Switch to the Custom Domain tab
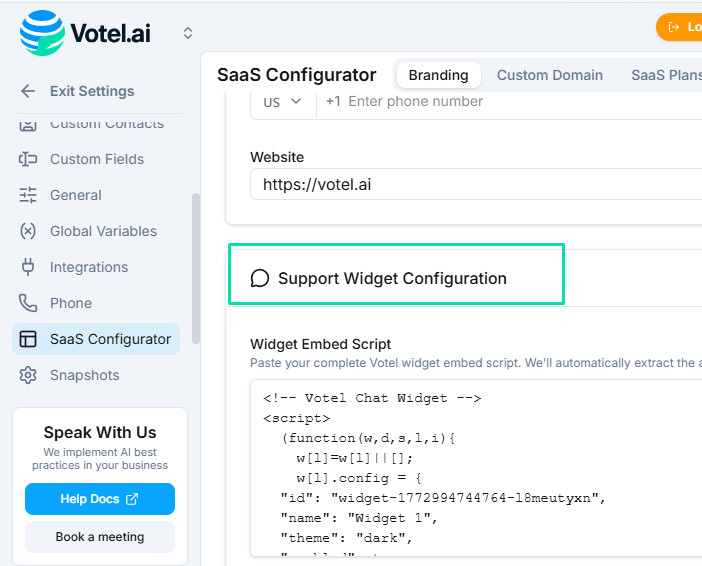This screenshot has height=566, width=702. click(x=550, y=75)
